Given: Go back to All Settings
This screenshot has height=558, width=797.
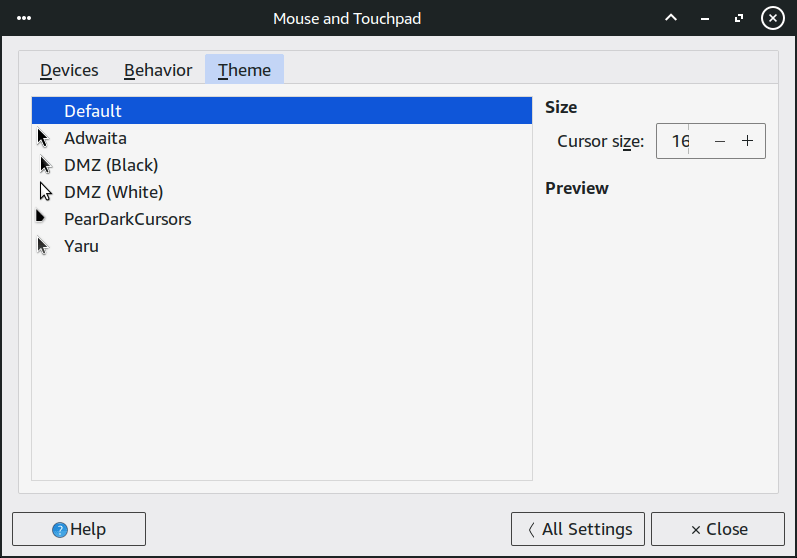Looking at the screenshot, I should pos(579,529).
